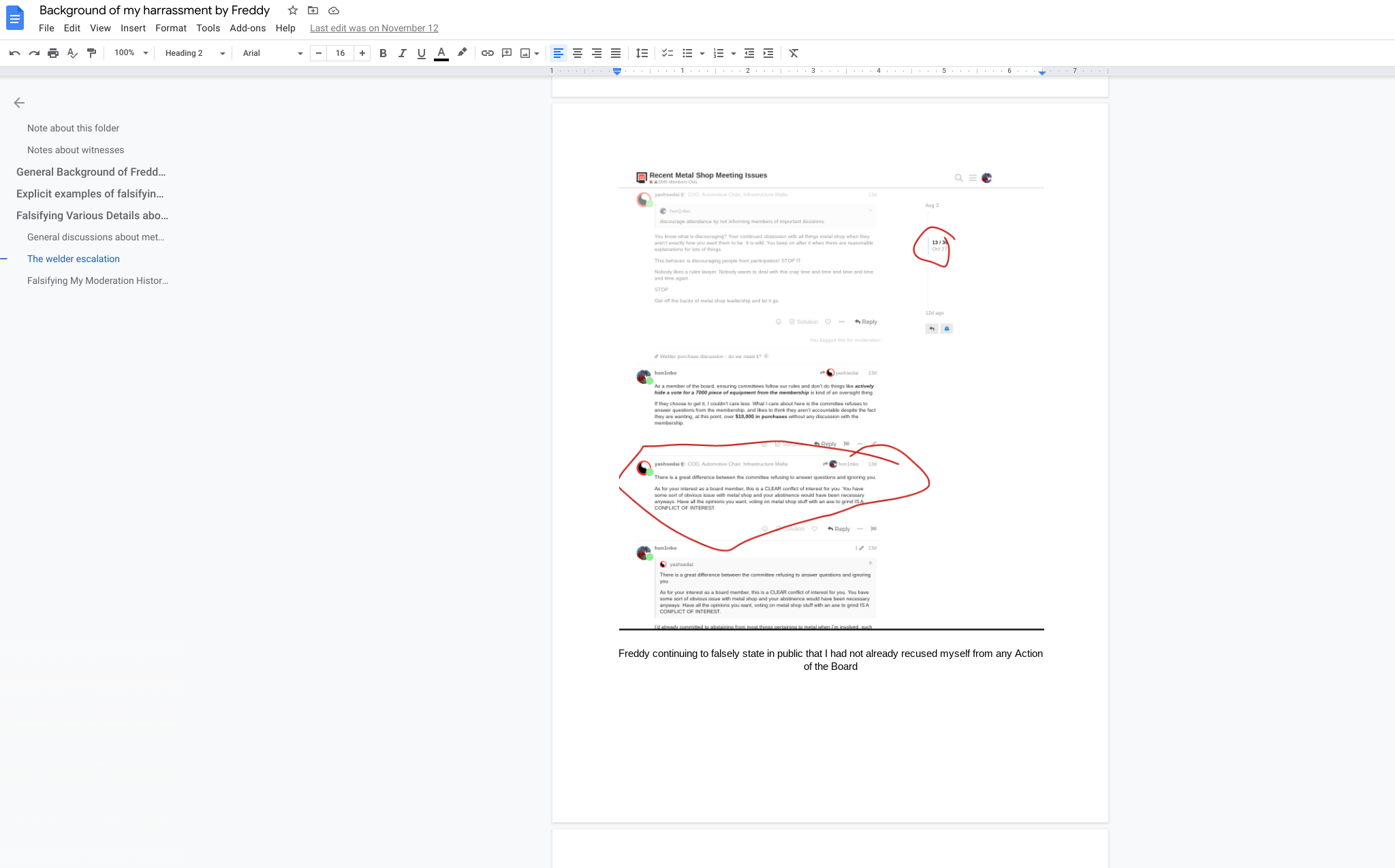Open the Last edit on November 12 link
1395x868 pixels.
(374, 28)
